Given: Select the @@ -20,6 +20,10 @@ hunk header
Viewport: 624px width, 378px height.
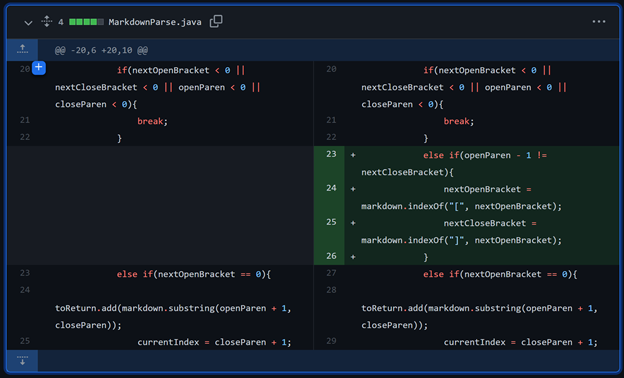Looking at the screenshot, I should click(x=101, y=50).
